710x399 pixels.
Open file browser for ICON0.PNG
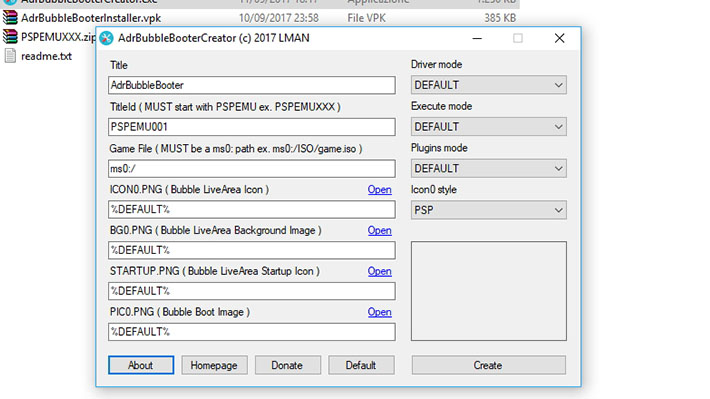(379, 190)
